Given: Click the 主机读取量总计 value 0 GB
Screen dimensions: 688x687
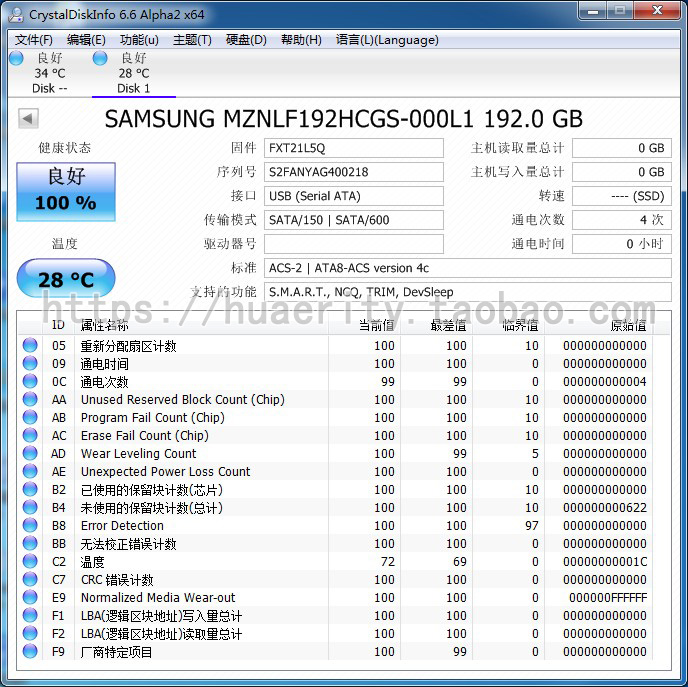Looking at the screenshot, I should (x=622, y=148).
